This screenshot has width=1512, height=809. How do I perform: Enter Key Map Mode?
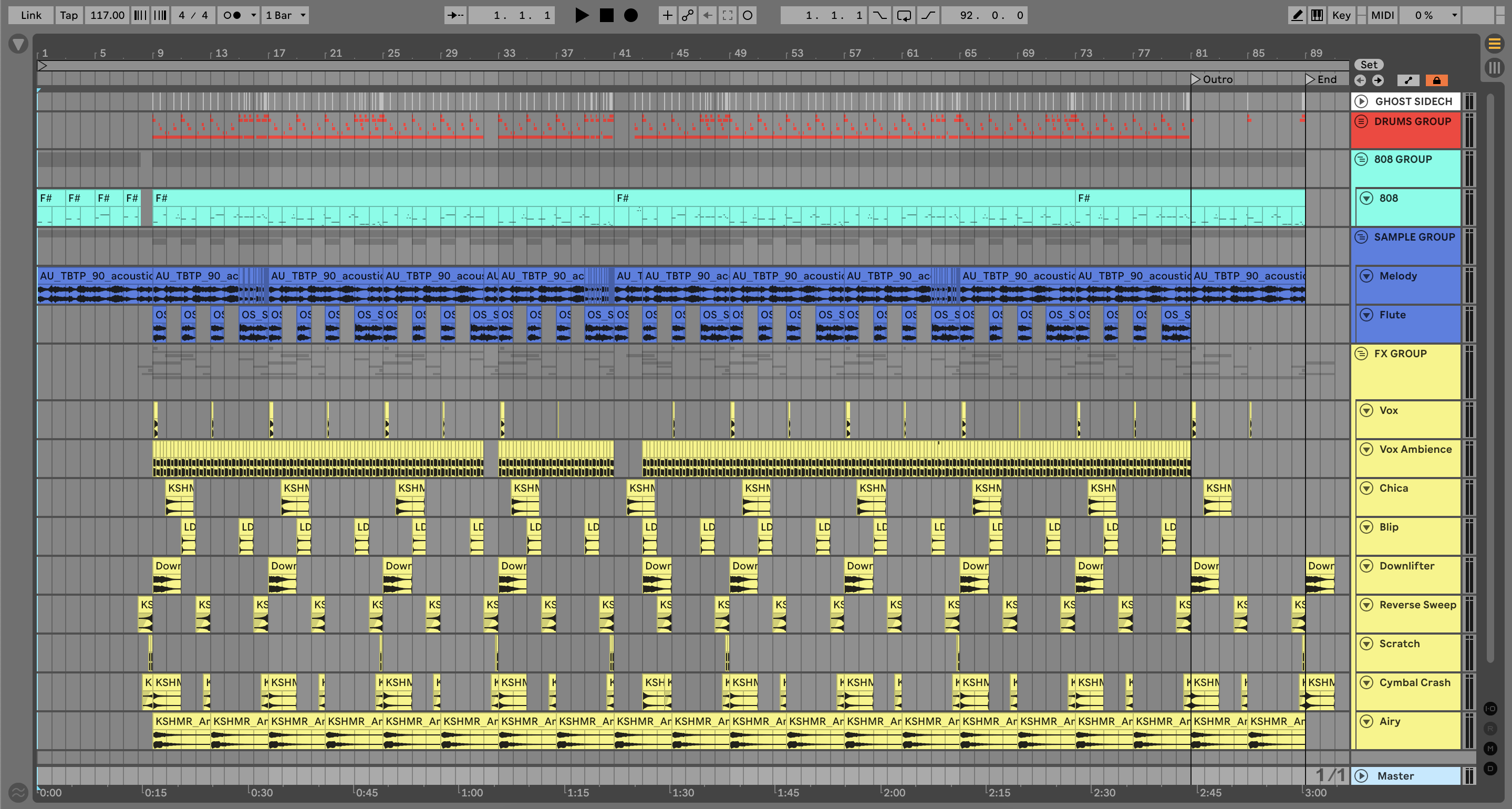[1341, 15]
